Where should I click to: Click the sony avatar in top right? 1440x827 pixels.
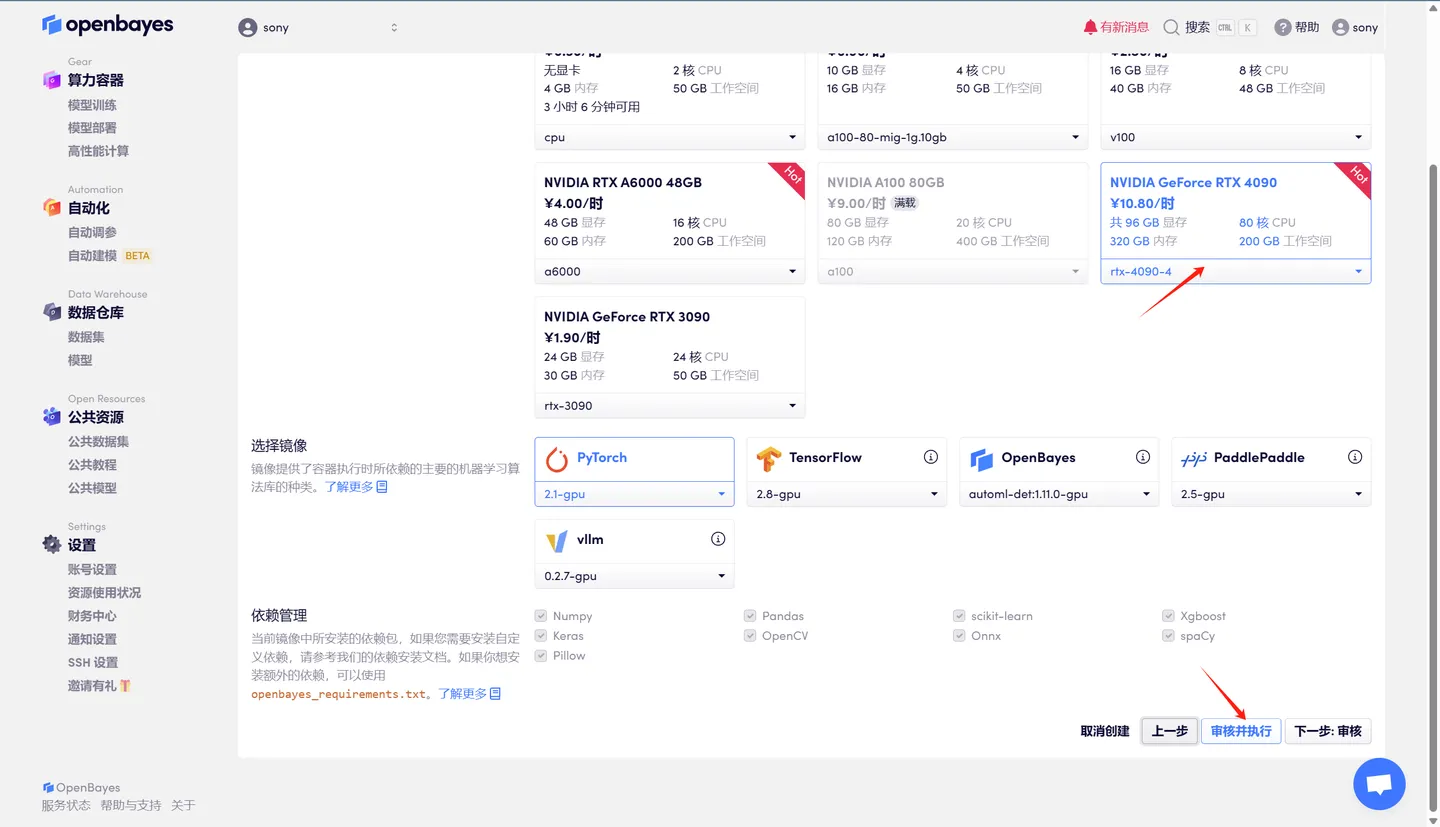[1340, 27]
